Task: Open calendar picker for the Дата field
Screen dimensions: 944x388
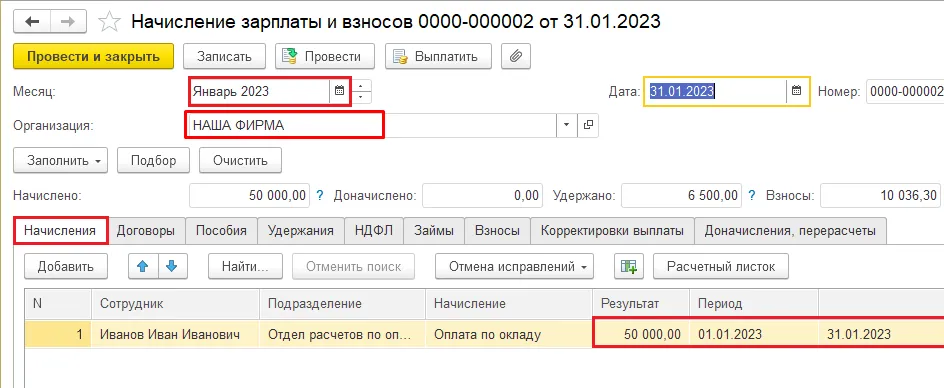Action: tap(797, 92)
